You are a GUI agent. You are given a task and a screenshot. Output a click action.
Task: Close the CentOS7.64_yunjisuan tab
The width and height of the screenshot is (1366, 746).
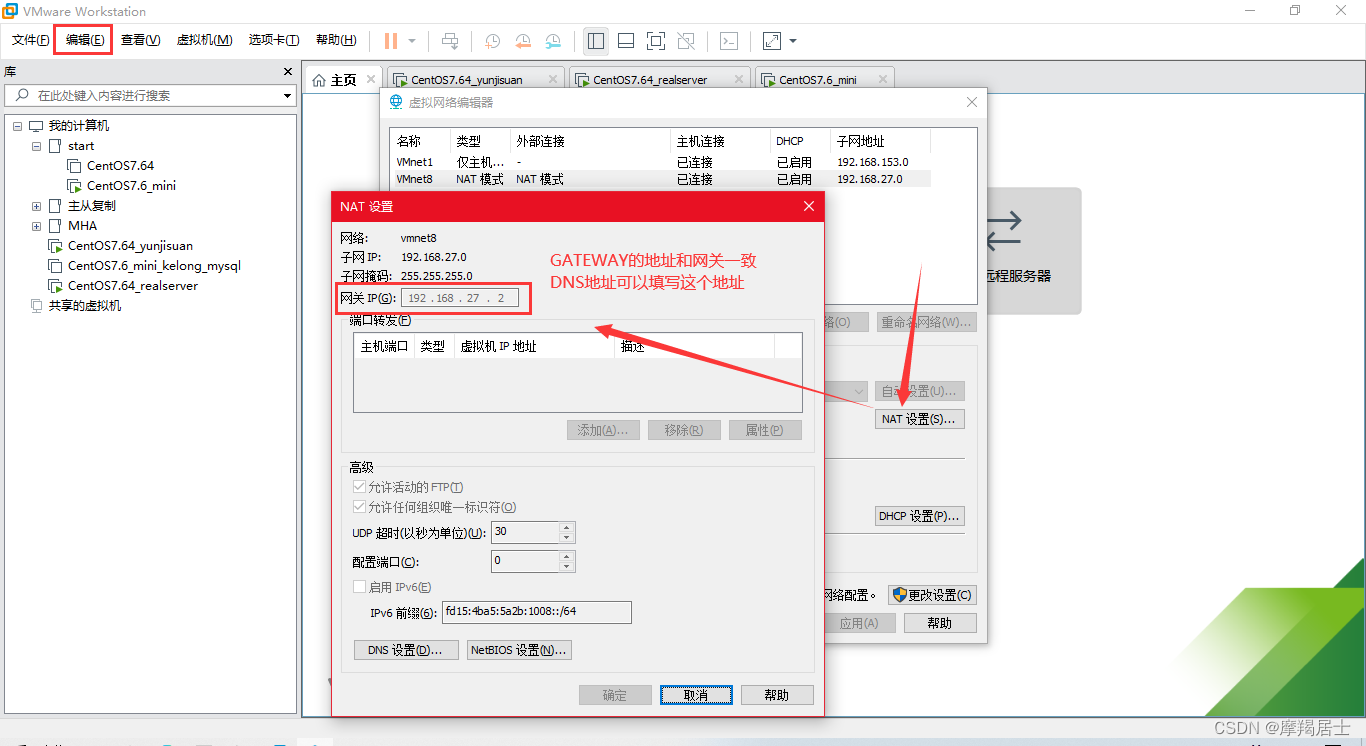553,79
